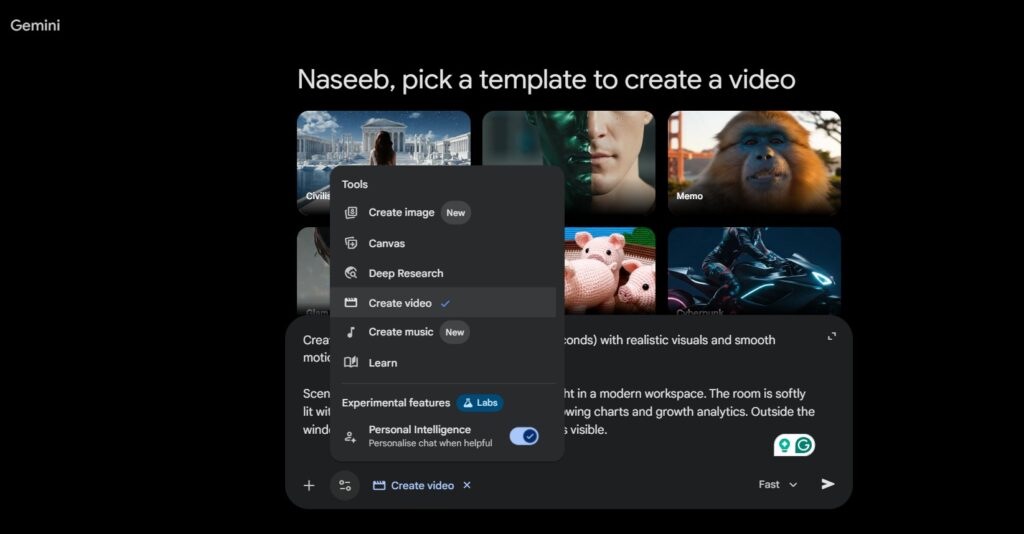Click the New badge beside Create music
The height and width of the screenshot is (534, 1024).
coord(455,332)
